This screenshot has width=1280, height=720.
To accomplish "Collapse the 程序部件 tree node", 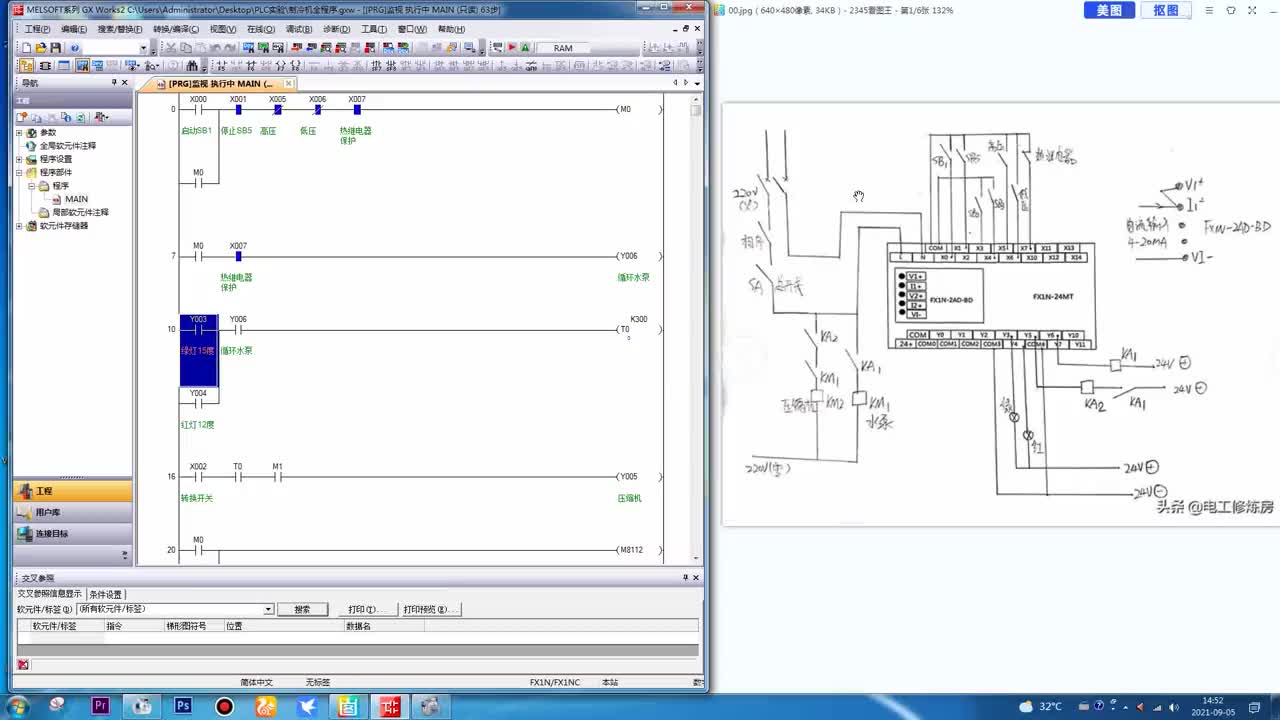I will pos(19,173).
